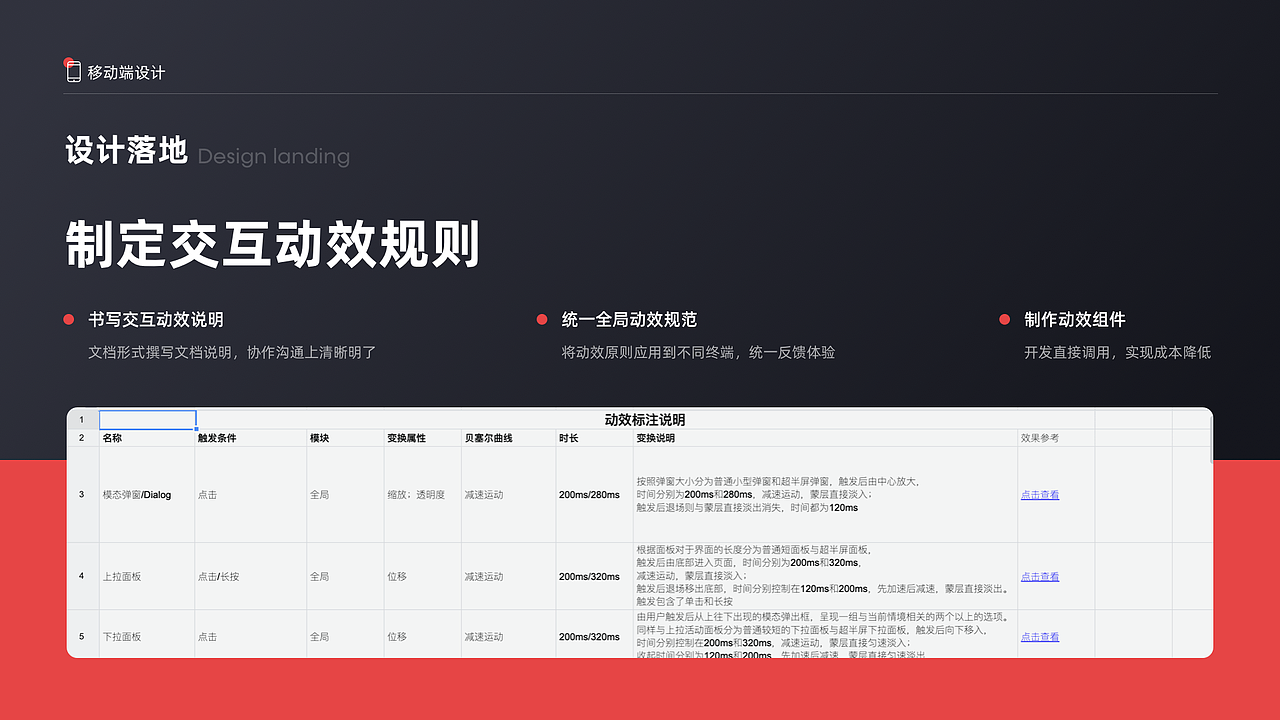Click the 时长 column header

pos(567,437)
